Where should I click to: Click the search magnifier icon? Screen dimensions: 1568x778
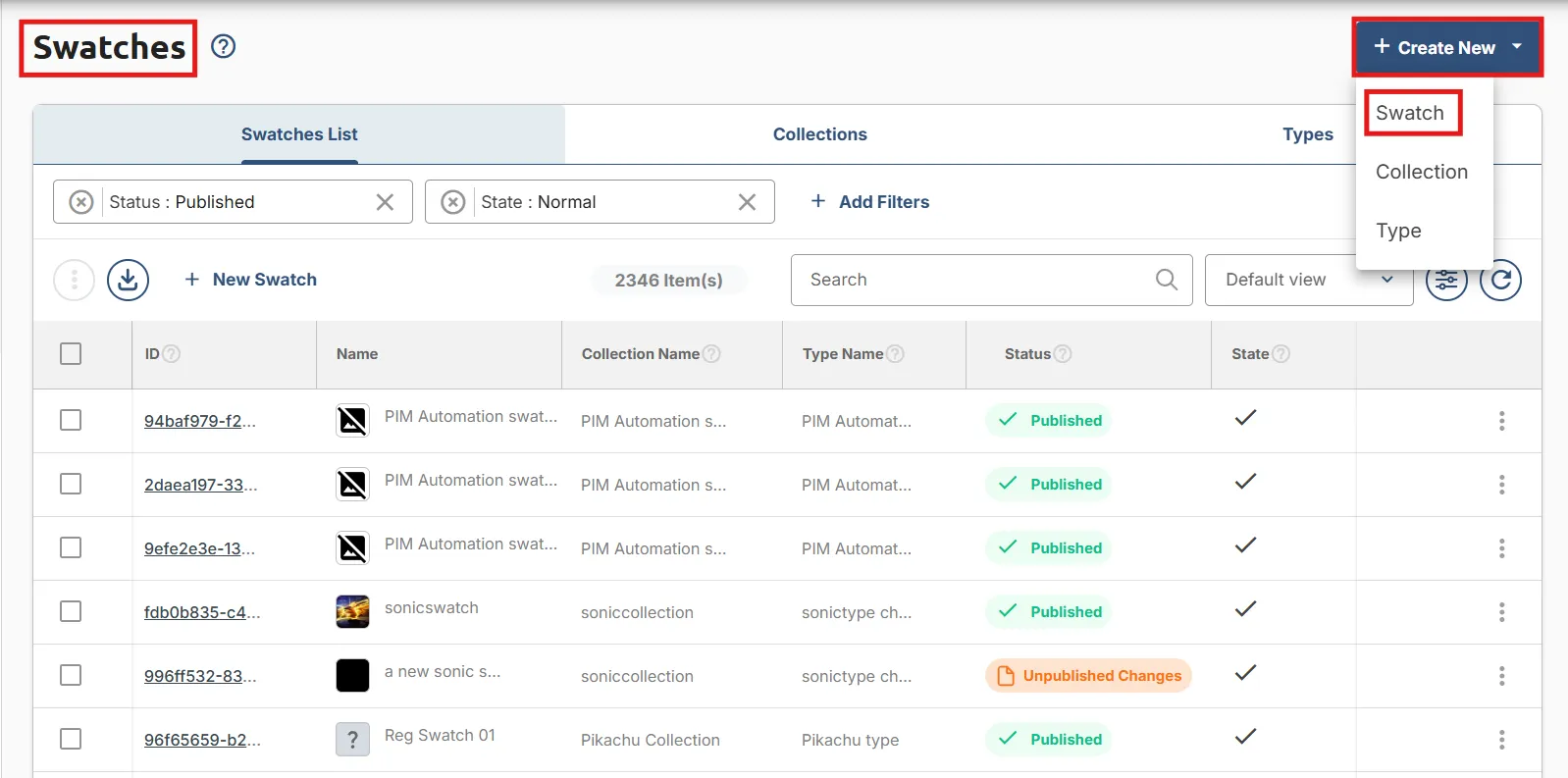(x=1166, y=280)
